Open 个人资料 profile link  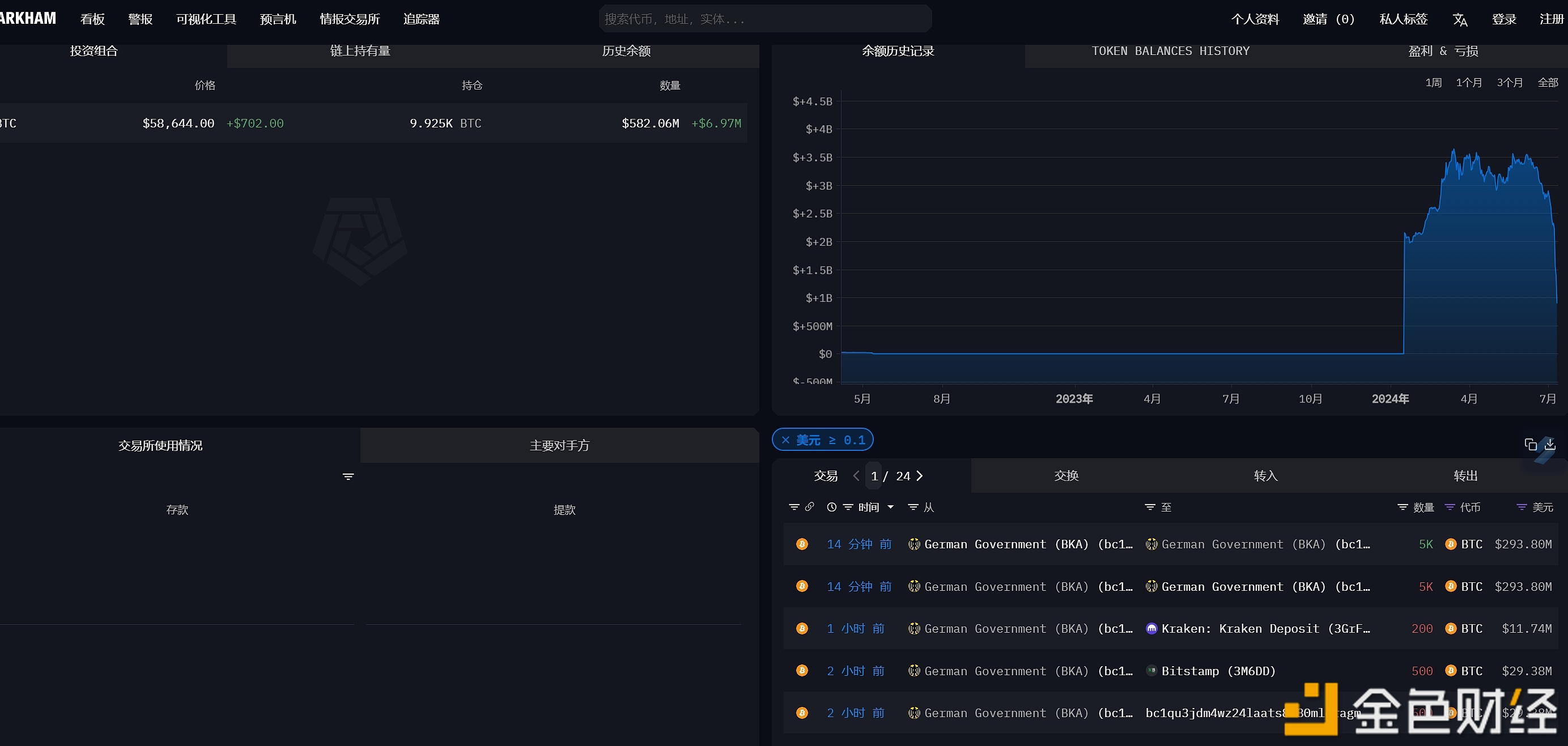(1255, 19)
